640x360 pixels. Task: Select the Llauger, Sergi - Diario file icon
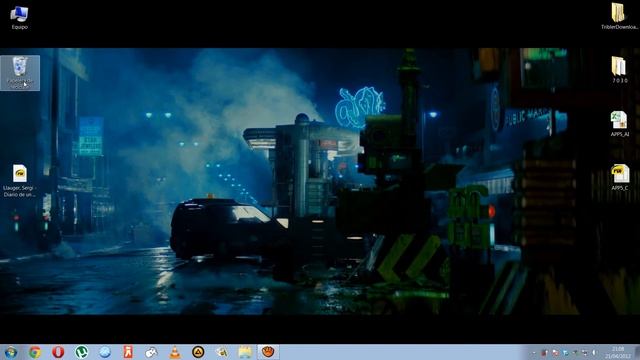19,180
